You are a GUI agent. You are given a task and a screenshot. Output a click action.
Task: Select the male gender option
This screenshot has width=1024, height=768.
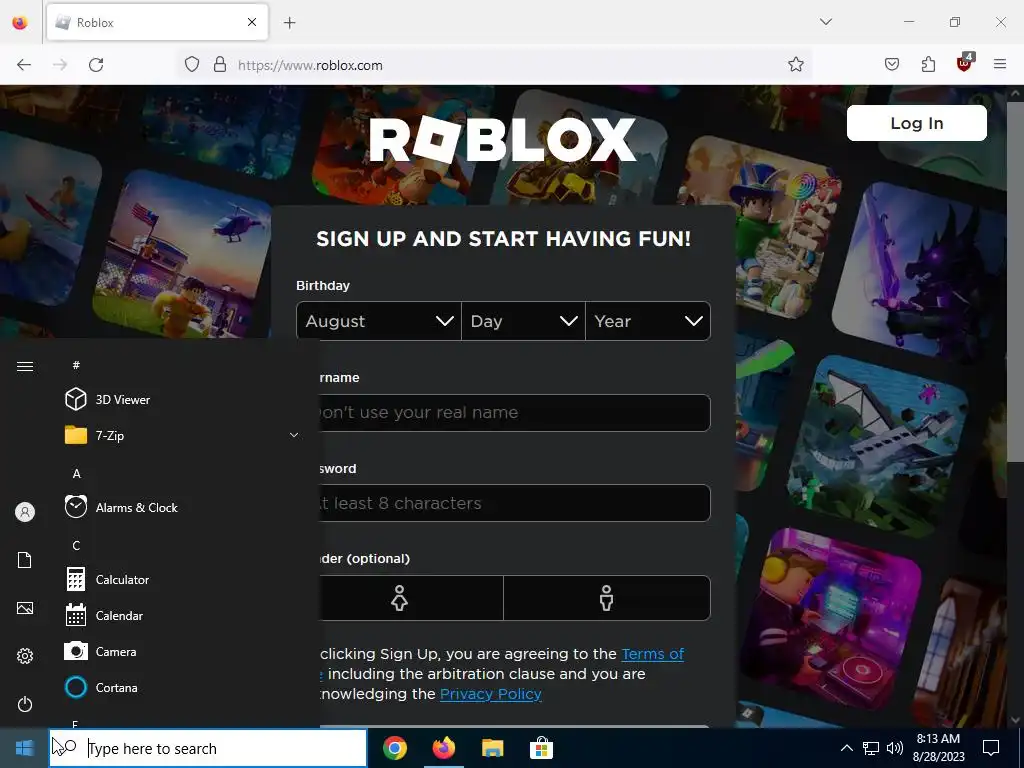coord(607,598)
